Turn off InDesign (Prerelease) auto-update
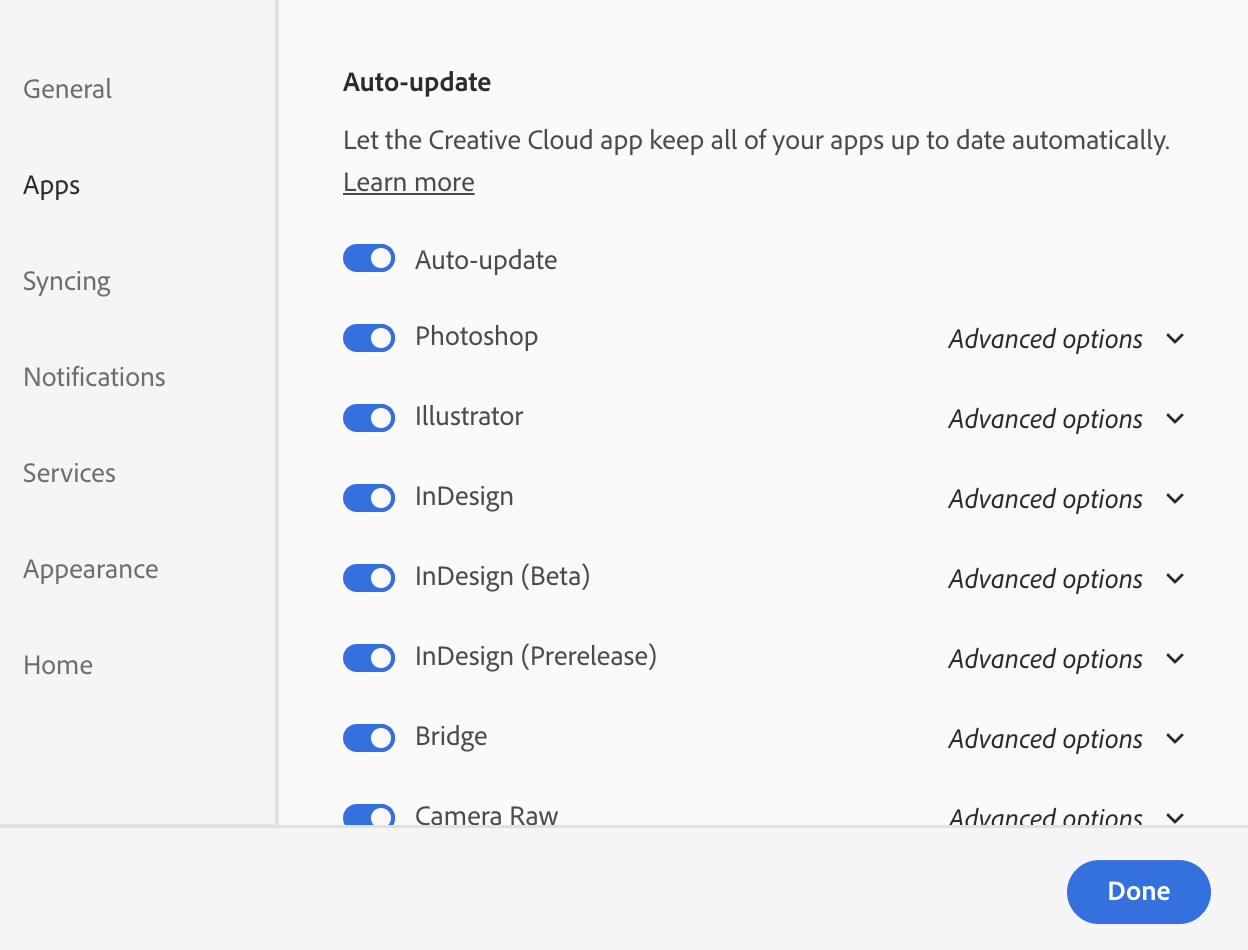 tap(369, 658)
